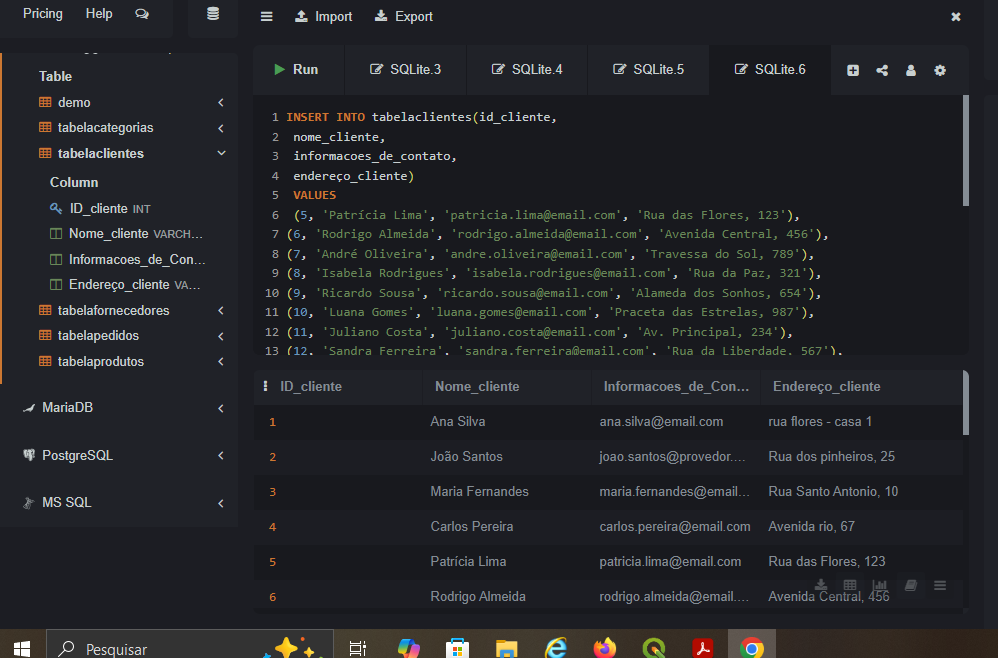Select the SQLite.6 tab
Screen dimensions: 998x658
click(x=770, y=69)
